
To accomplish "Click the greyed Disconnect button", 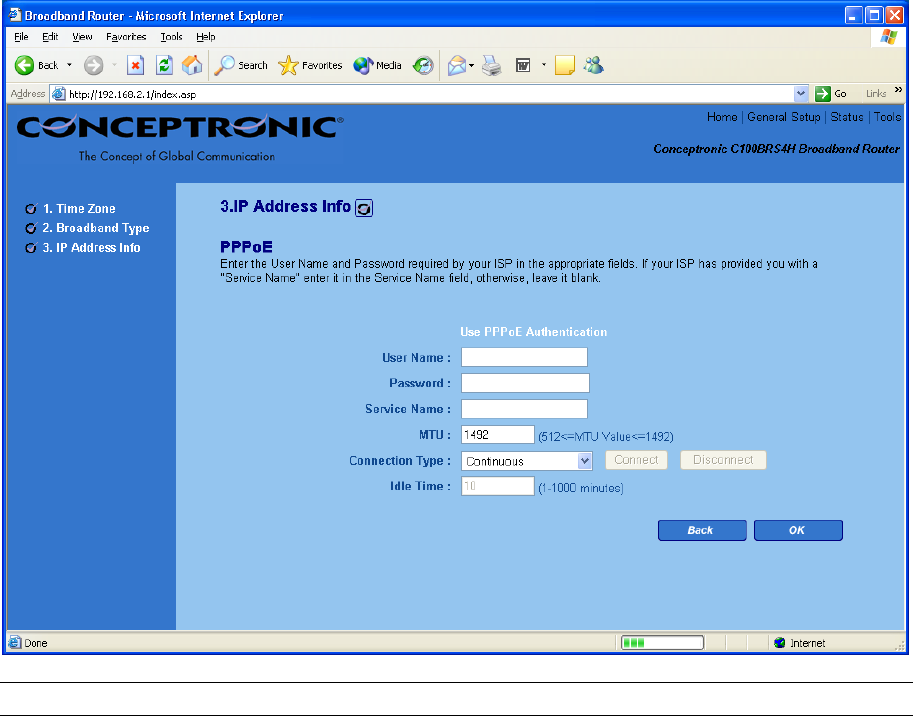I will pyautogui.click(x=723, y=460).
